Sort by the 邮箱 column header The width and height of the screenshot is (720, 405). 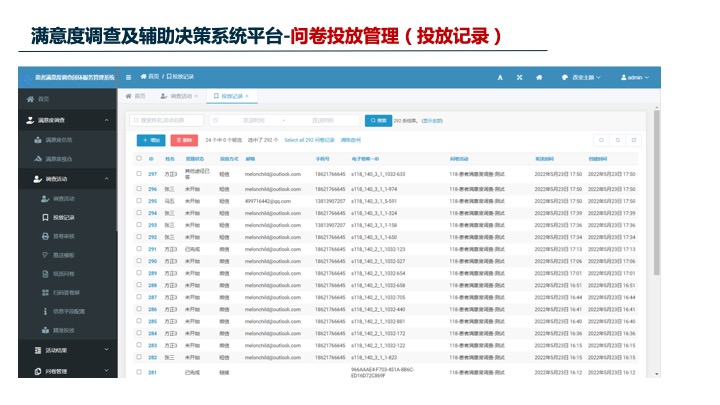[250, 159]
